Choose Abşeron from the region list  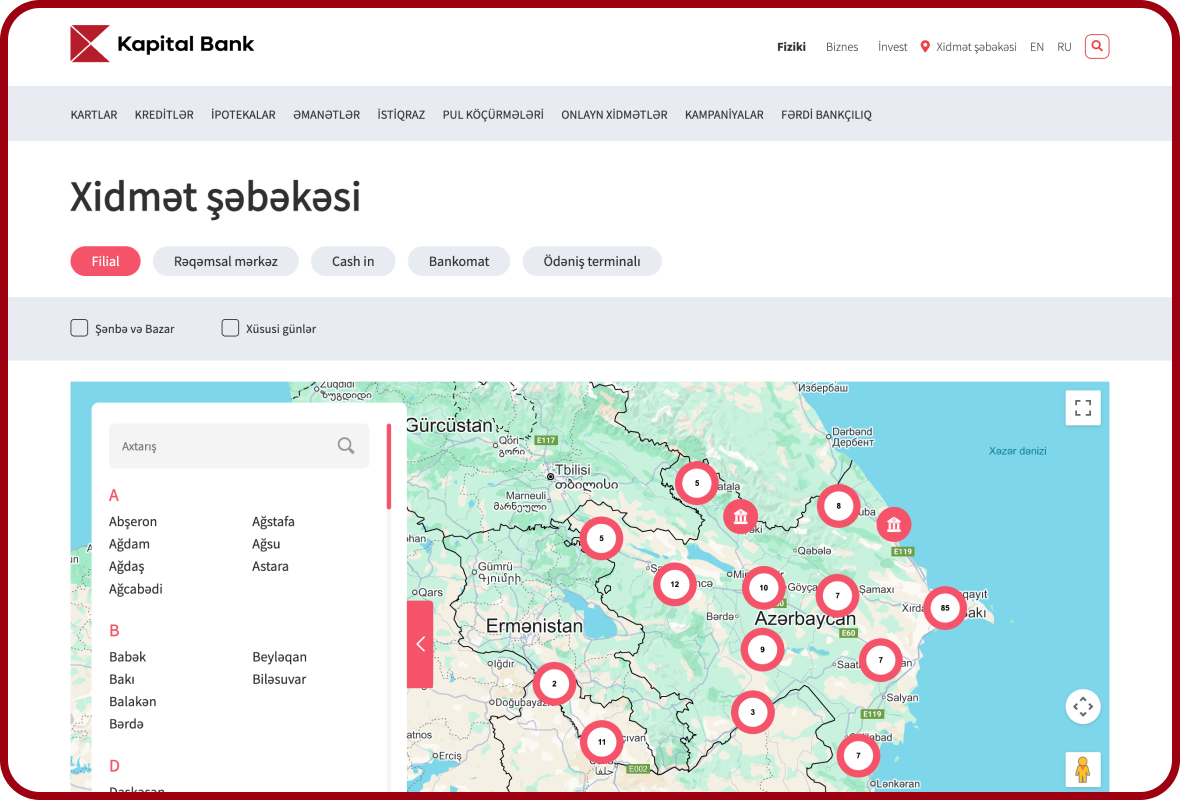coord(133,521)
